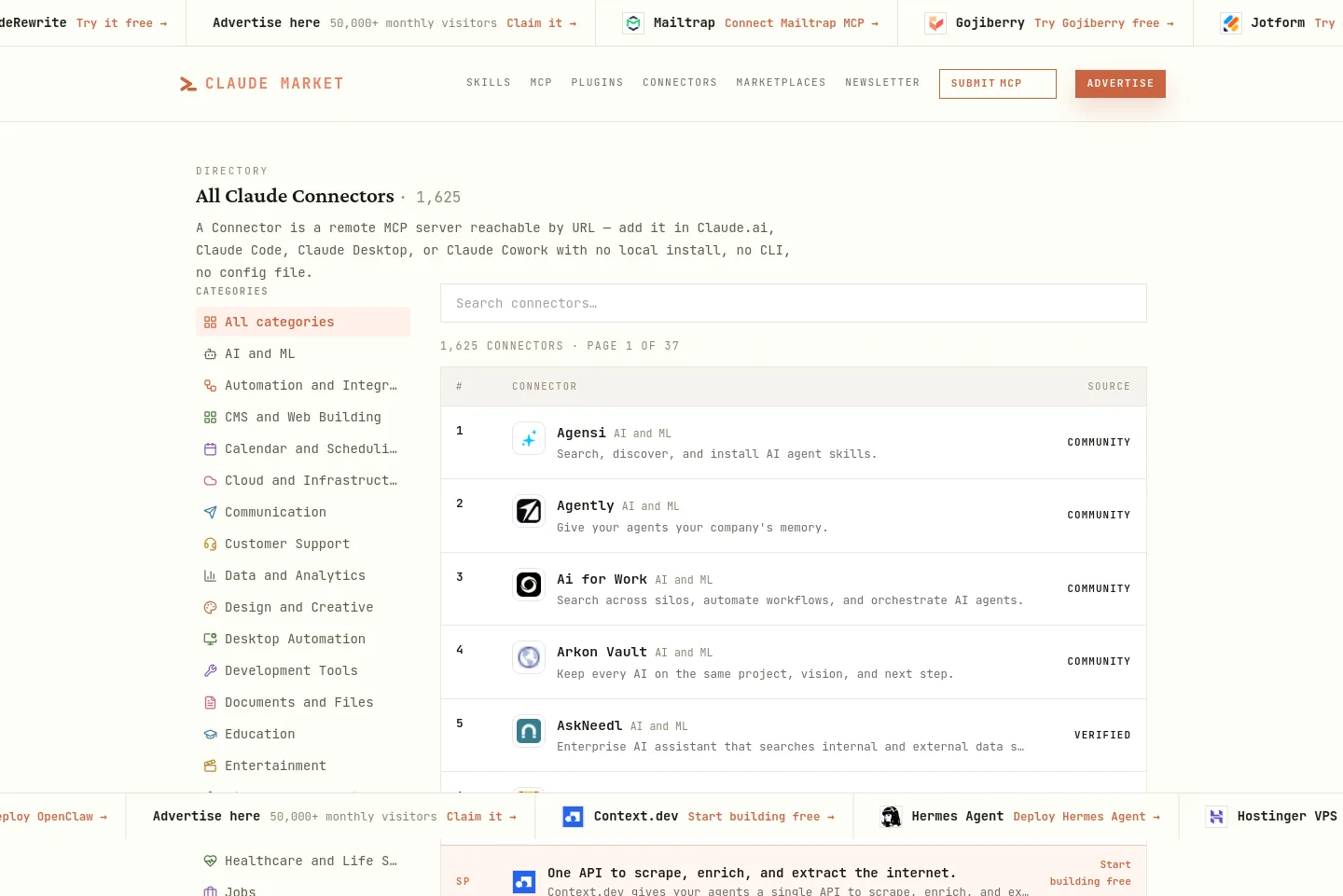Viewport: 1343px width, 896px height.
Task: Click the Claude Market logo icon
Action: (x=187, y=84)
